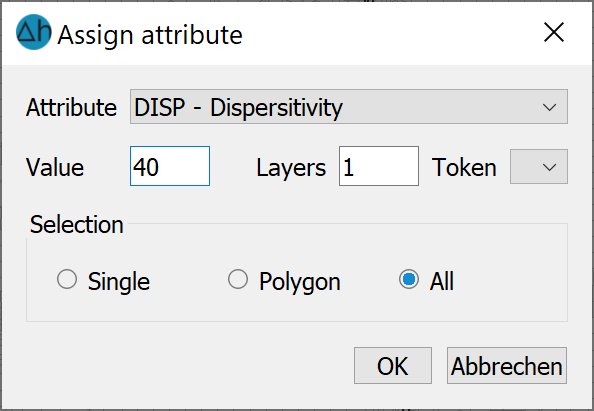Click the Single option label text
Viewport: 594px width, 411px height.
tap(119, 282)
